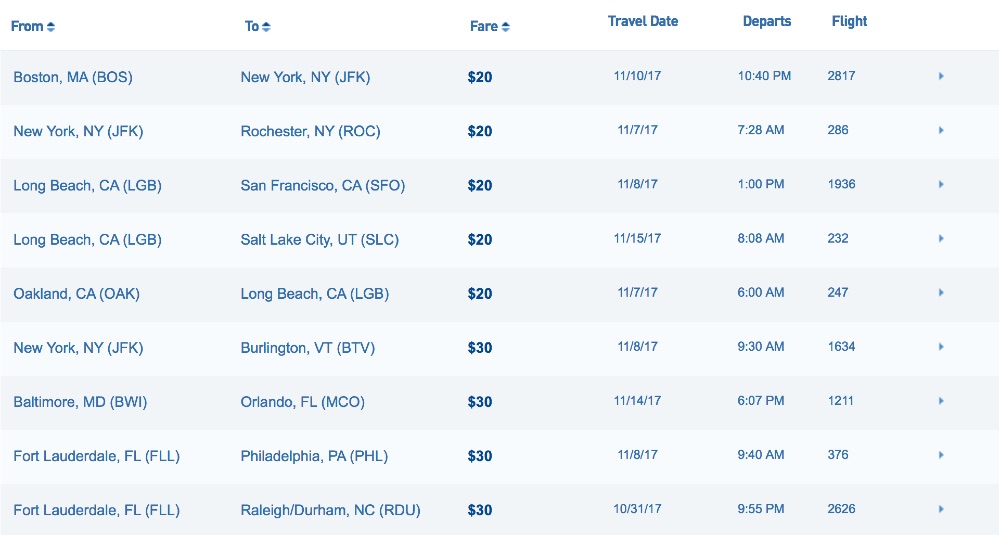
Task: Click arrow for Raleigh/Durham flight 2626
Action: click(941, 509)
